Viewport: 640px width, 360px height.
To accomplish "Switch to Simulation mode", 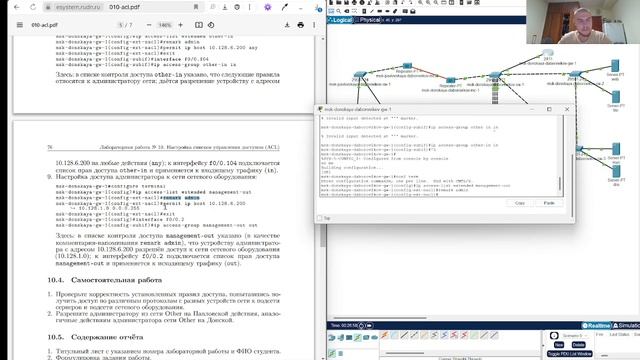I will coord(626,325).
